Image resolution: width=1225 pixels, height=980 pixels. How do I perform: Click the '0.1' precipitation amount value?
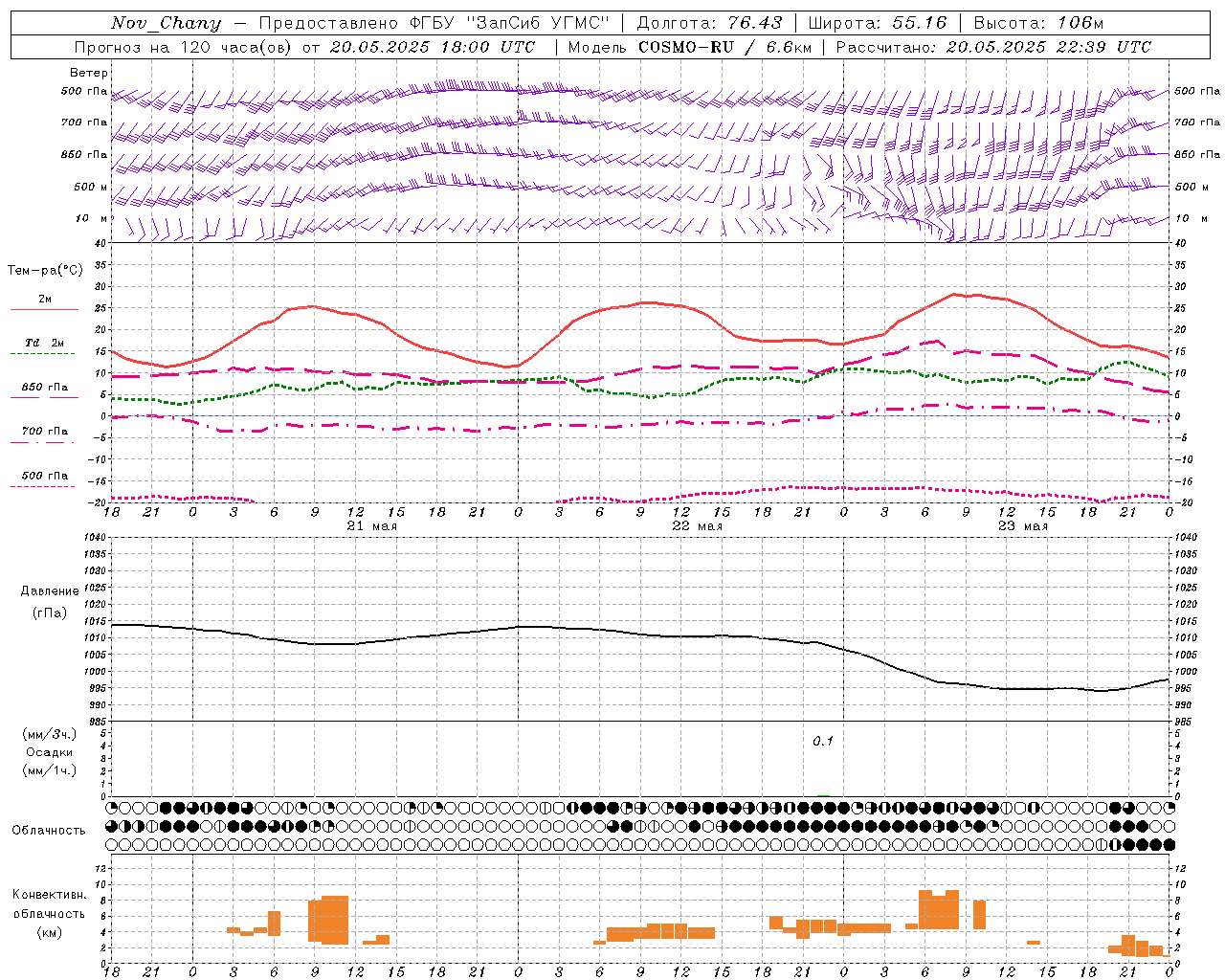823,742
